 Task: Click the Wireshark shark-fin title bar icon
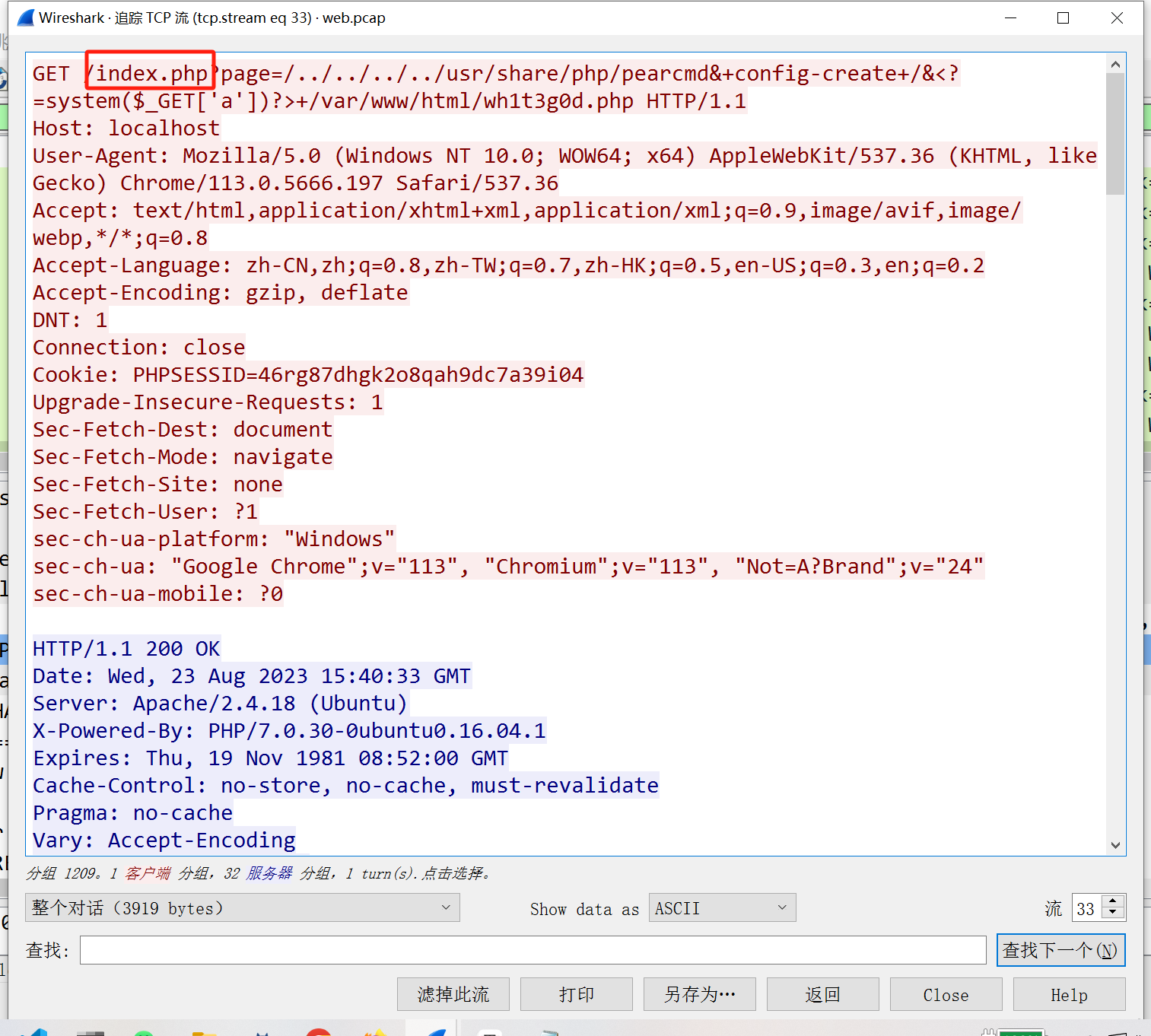[x=26, y=17]
